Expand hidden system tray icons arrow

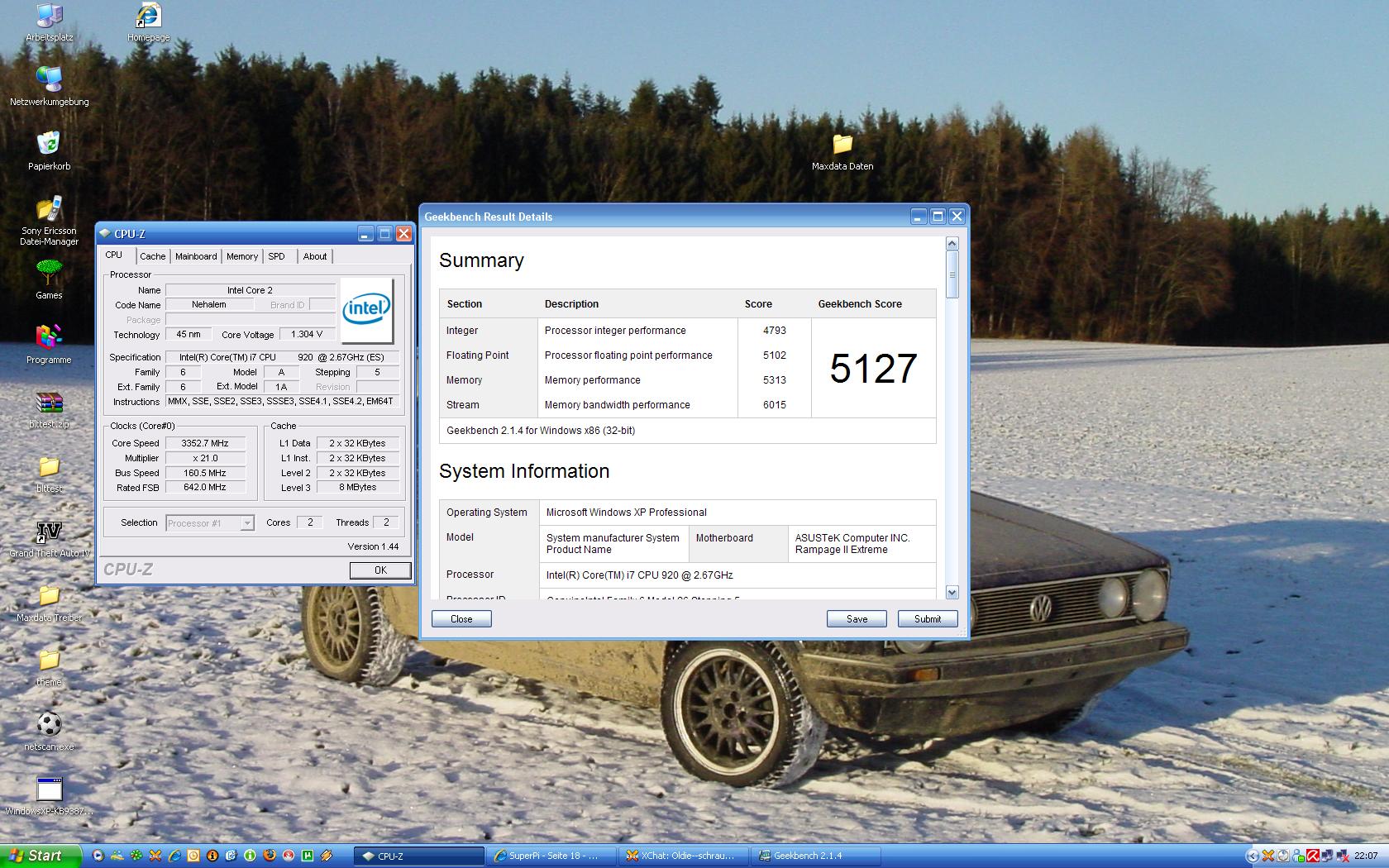click(1252, 856)
